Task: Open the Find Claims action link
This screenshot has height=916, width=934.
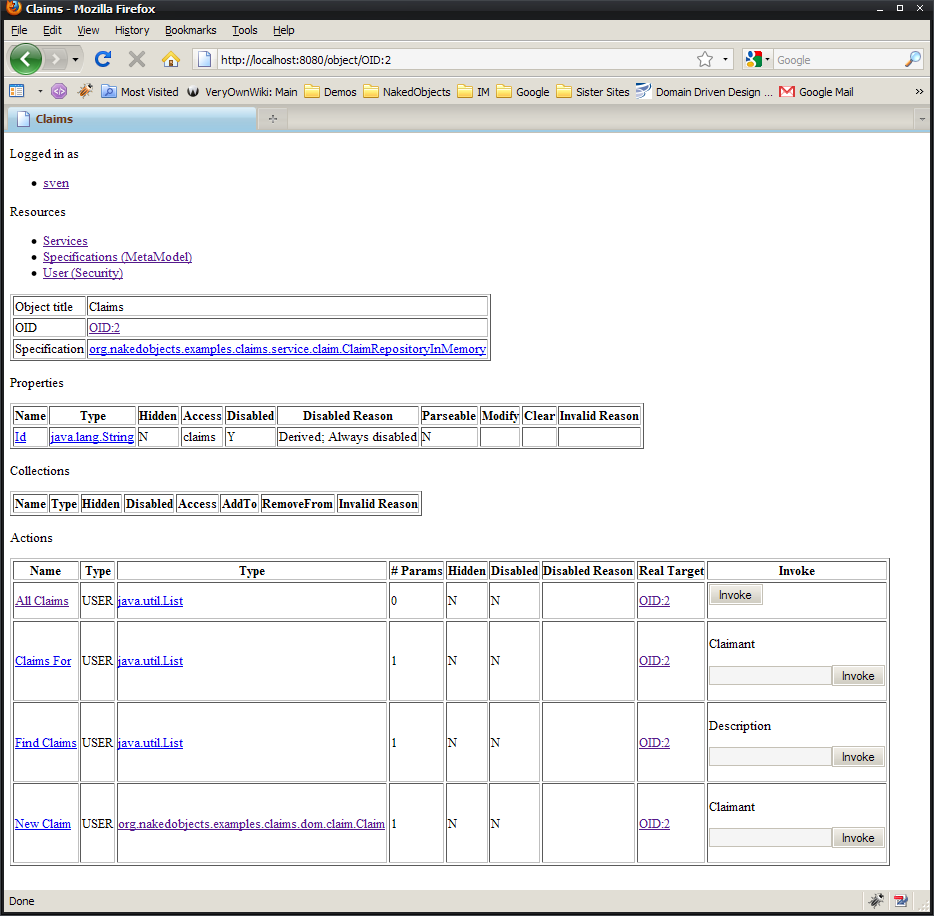Action: [46, 743]
